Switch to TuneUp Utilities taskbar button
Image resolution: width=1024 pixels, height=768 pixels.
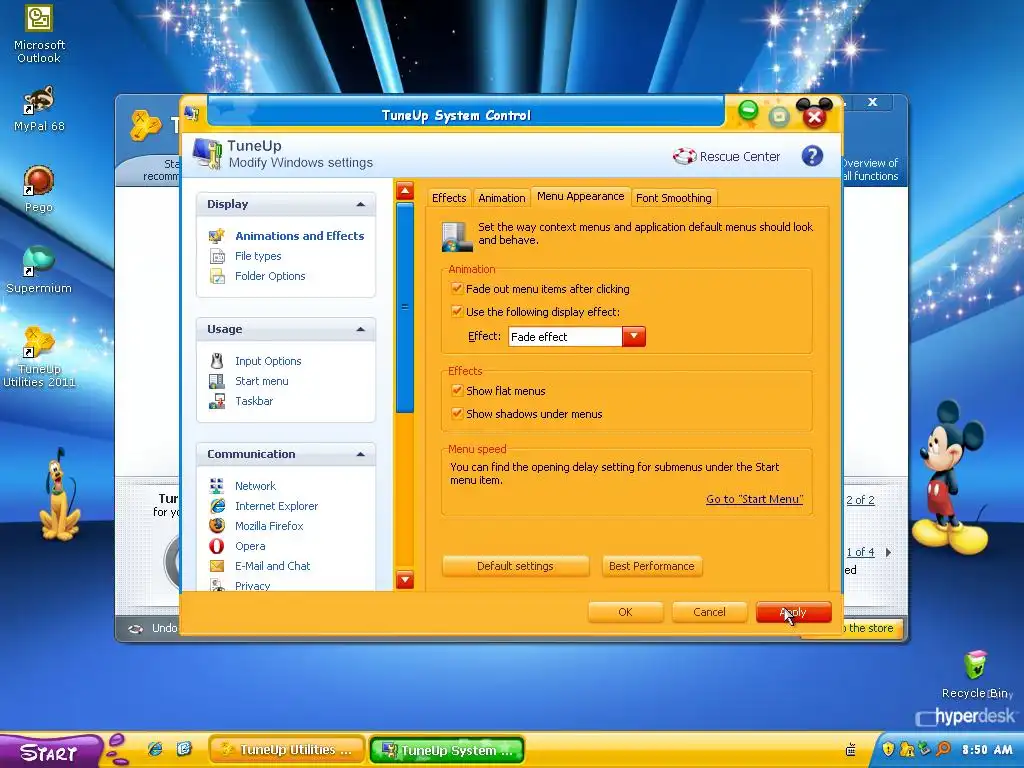(x=287, y=750)
